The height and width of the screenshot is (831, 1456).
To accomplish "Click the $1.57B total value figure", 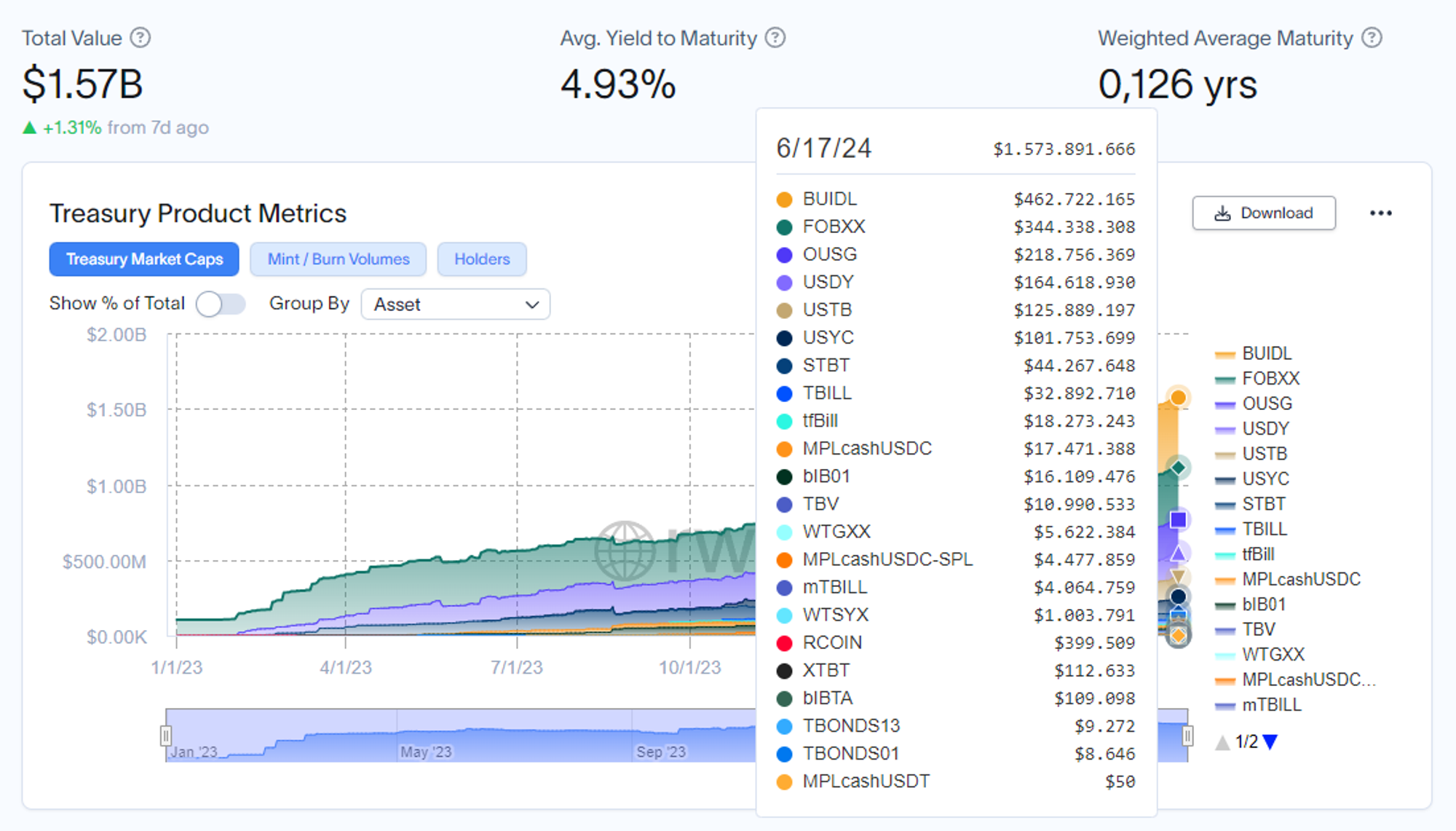I will click(82, 84).
